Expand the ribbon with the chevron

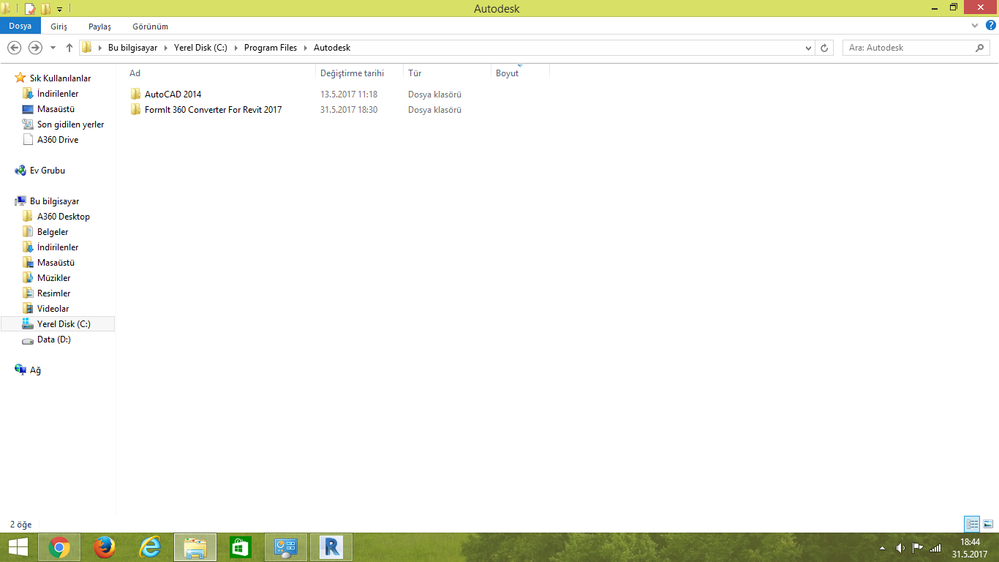[x=974, y=25]
